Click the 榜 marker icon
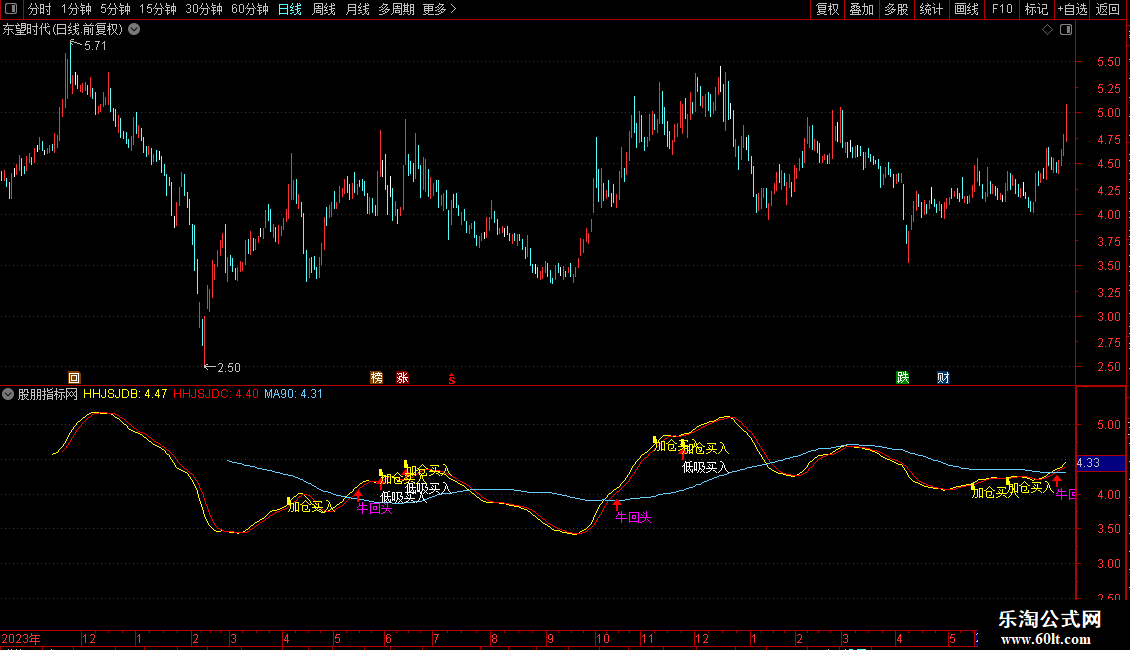The image size is (1130, 650). click(x=376, y=378)
